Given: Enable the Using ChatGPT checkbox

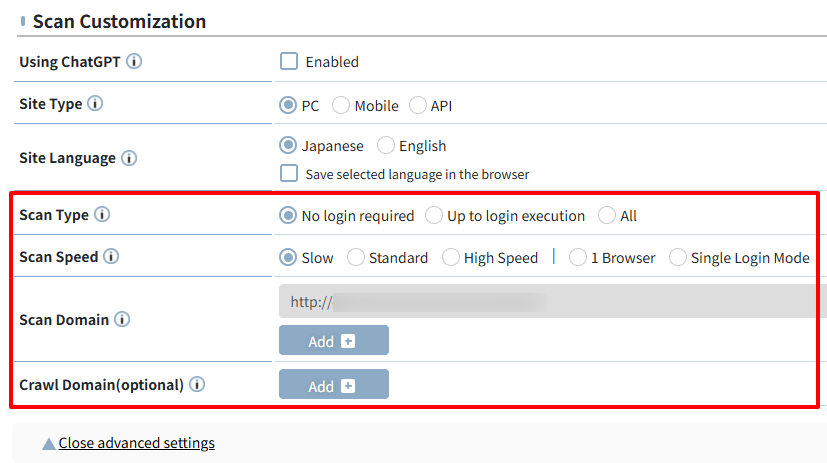Looking at the screenshot, I should (289, 61).
